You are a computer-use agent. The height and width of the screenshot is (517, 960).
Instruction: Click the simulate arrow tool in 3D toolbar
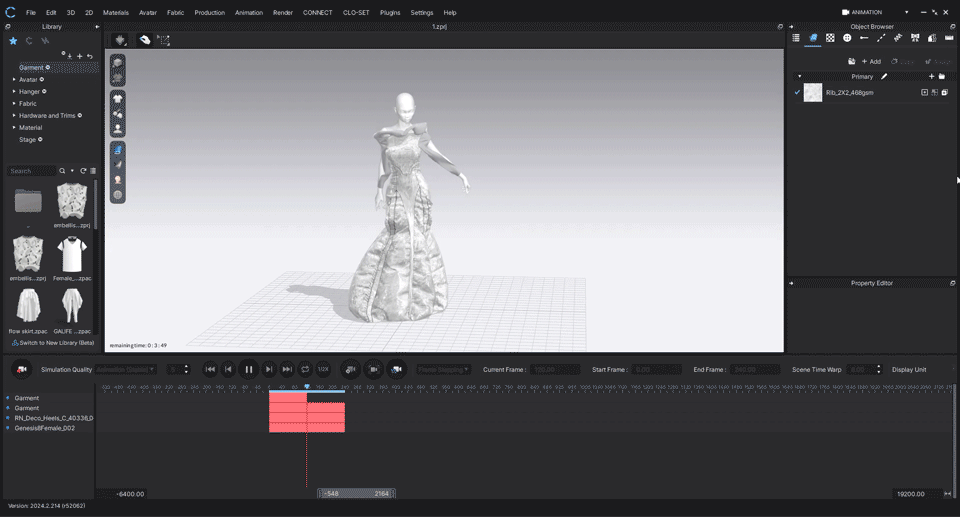tap(121, 40)
